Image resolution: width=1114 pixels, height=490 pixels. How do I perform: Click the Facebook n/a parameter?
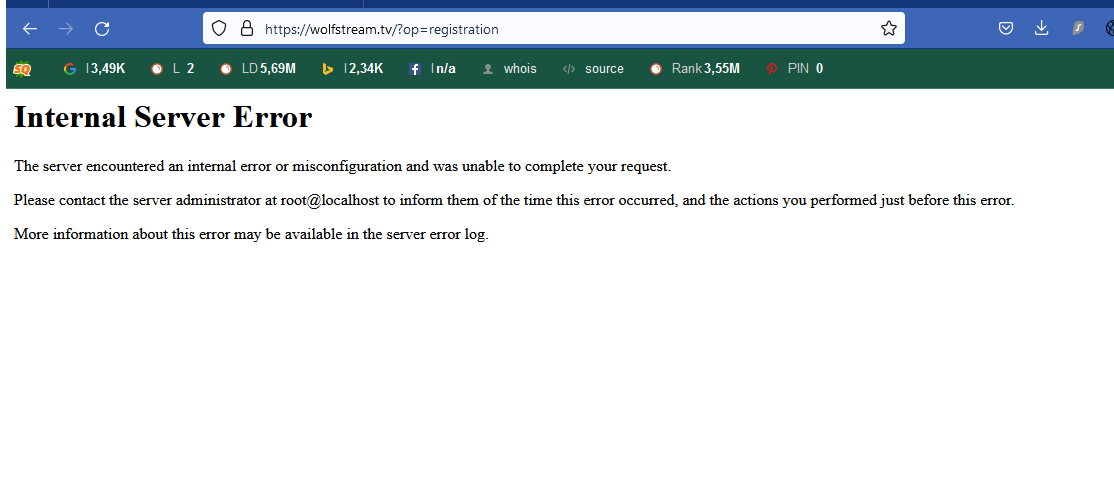coord(433,69)
